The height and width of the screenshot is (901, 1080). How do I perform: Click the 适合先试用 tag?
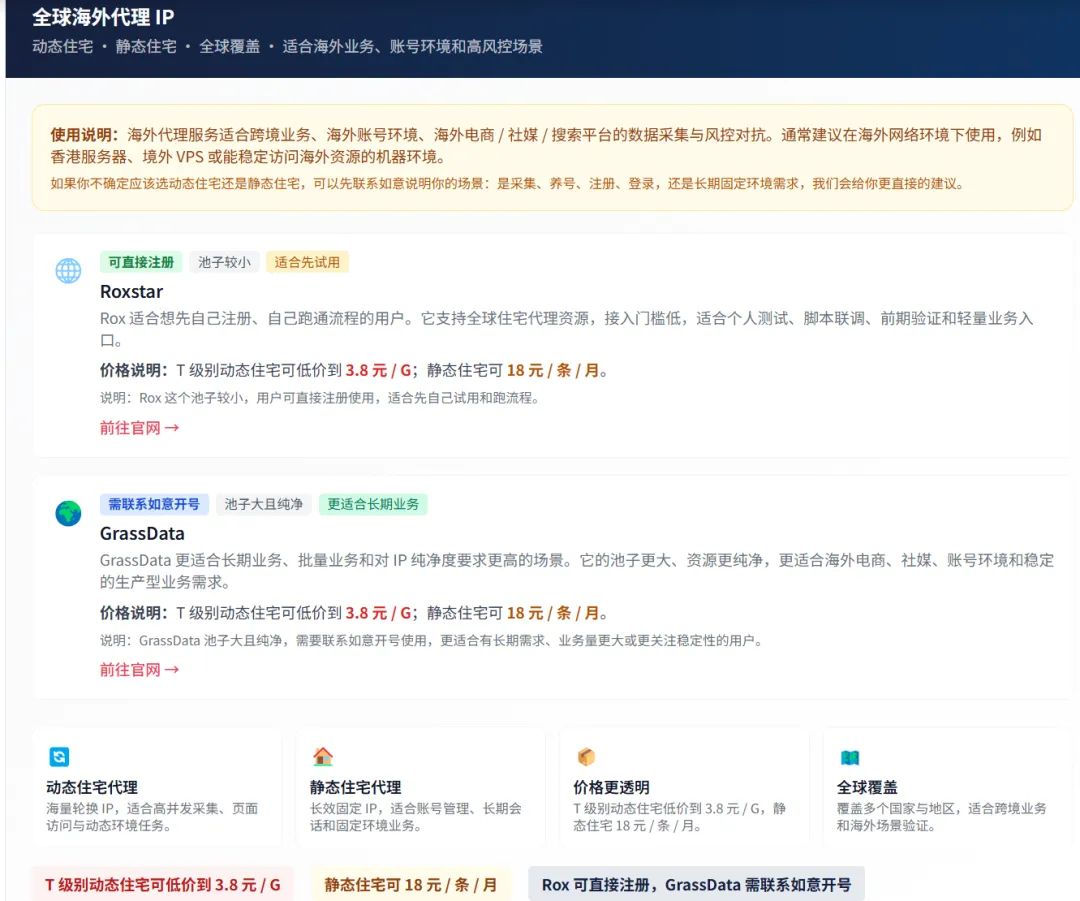point(307,262)
